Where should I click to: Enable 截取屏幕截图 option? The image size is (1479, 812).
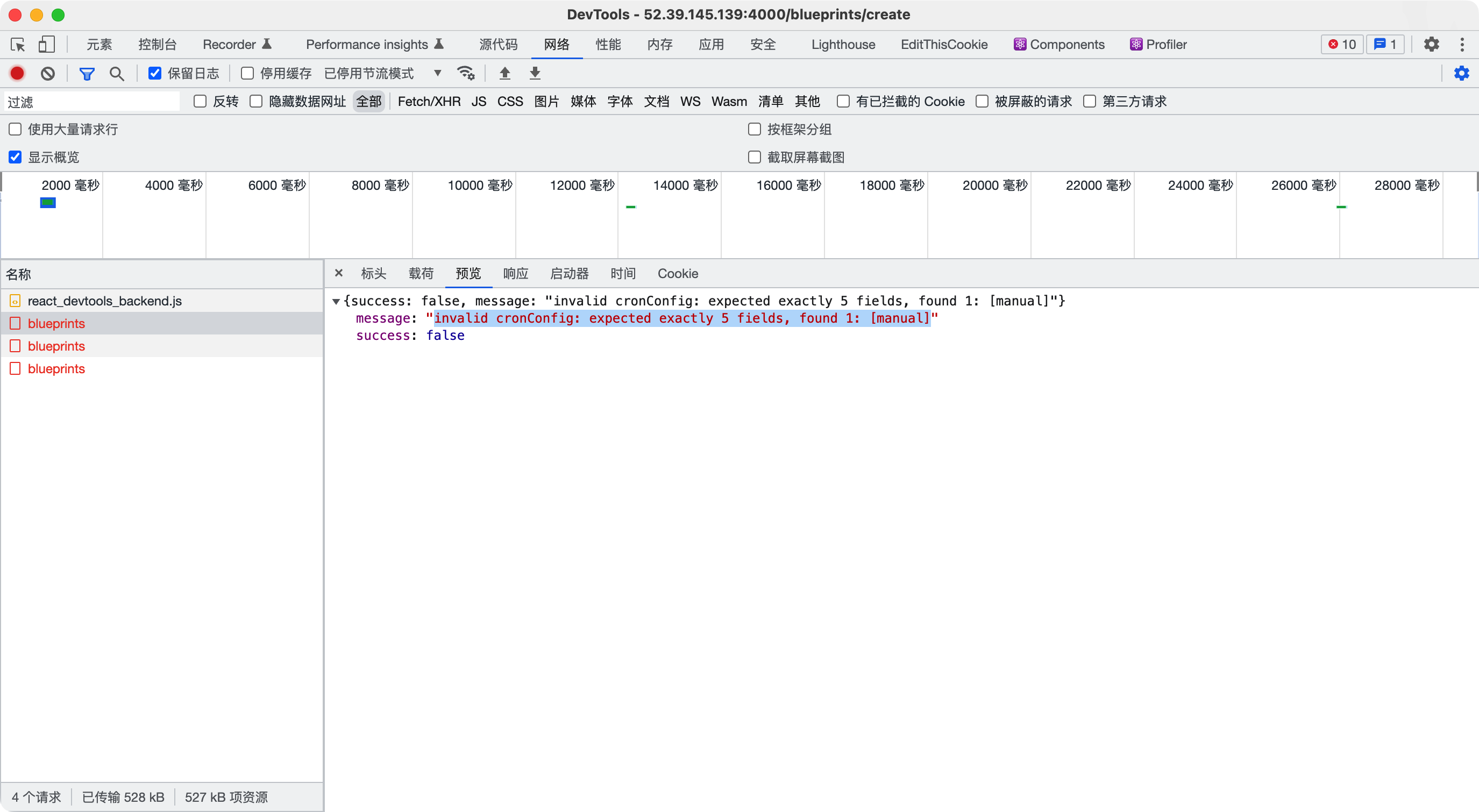pos(754,157)
